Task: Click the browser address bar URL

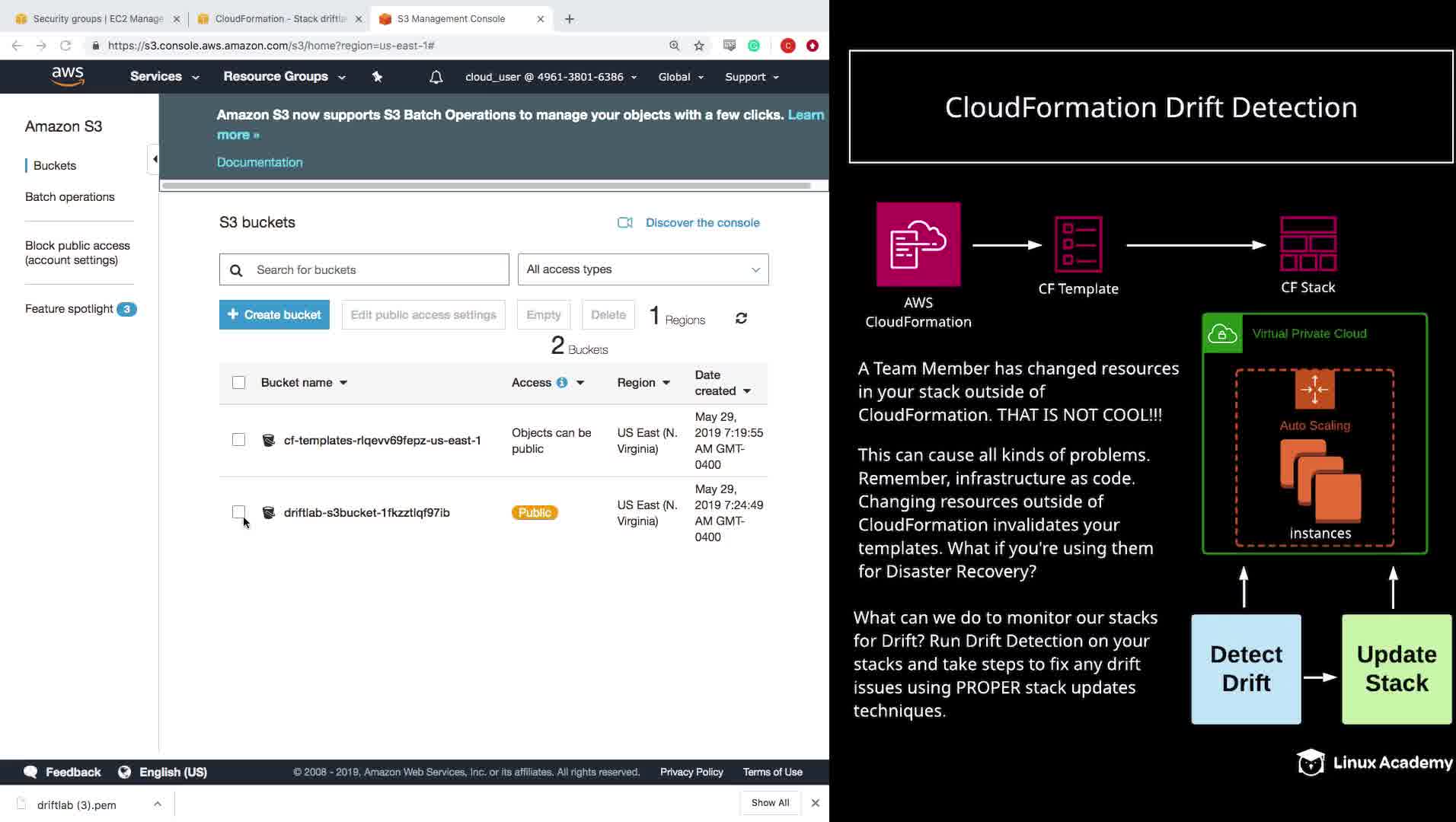Action: (x=271, y=46)
